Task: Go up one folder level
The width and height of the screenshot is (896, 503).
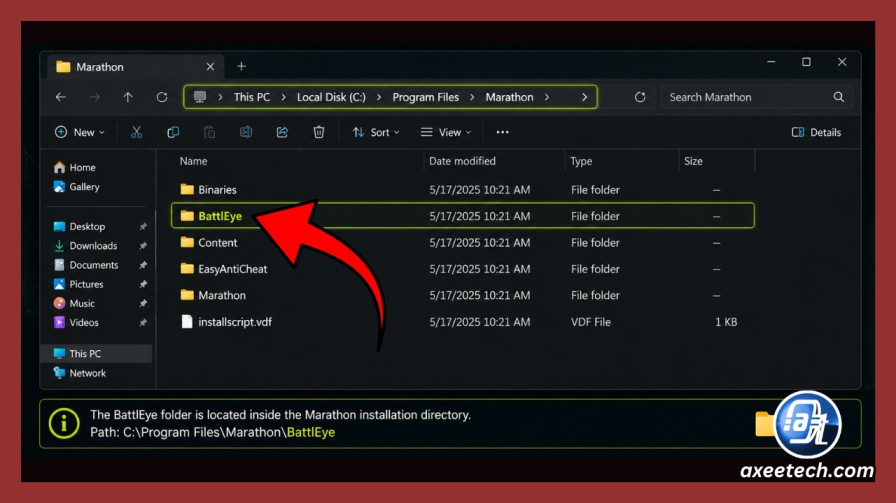Action: pos(128,97)
